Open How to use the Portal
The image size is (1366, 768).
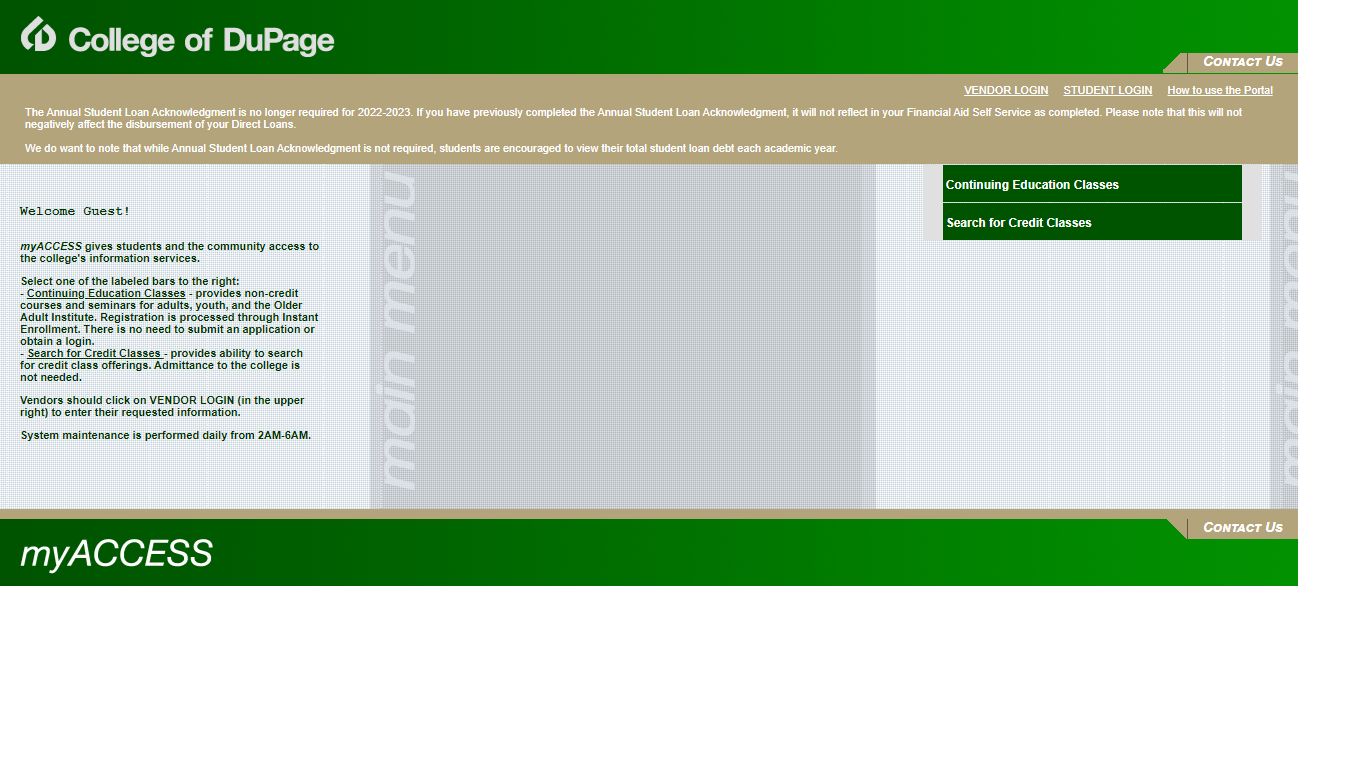coord(1220,90)
